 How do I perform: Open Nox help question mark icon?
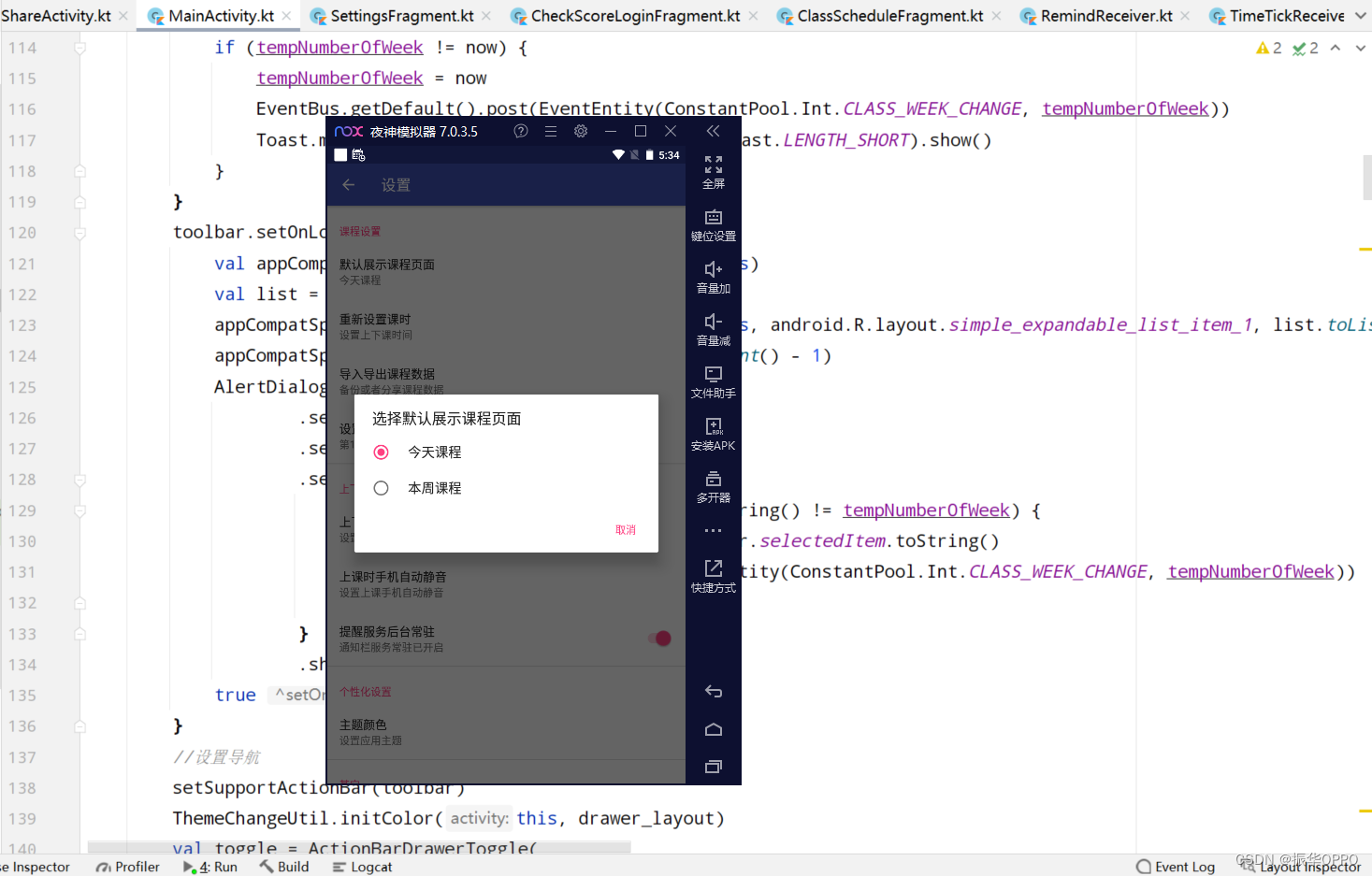[521, 131]
